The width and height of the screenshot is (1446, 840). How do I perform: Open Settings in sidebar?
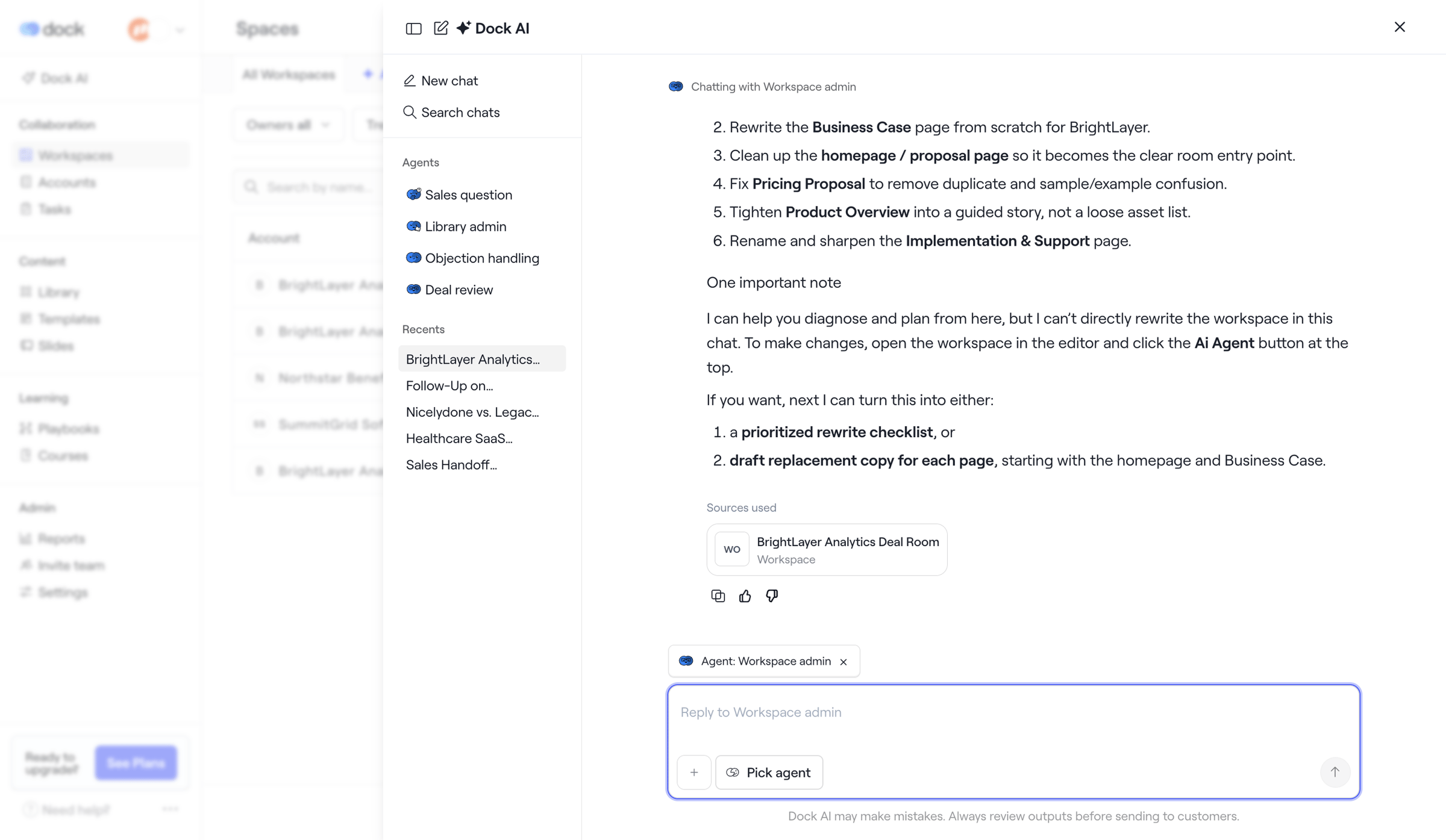pyautogui.click(x=54, y=593)
